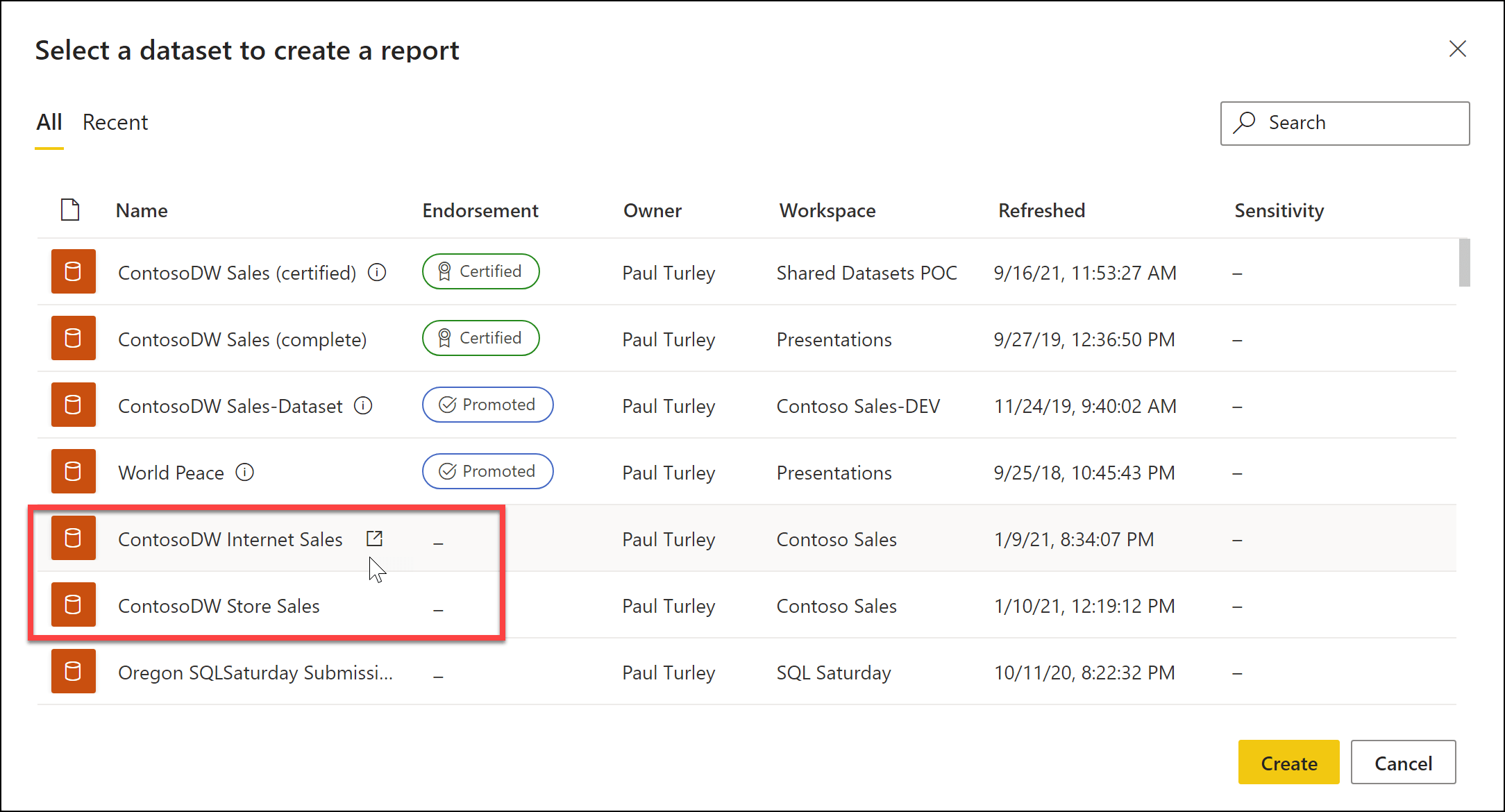Open info for ContosoDW Sales (certified)

pyautogui.click(x=377, y=272)
